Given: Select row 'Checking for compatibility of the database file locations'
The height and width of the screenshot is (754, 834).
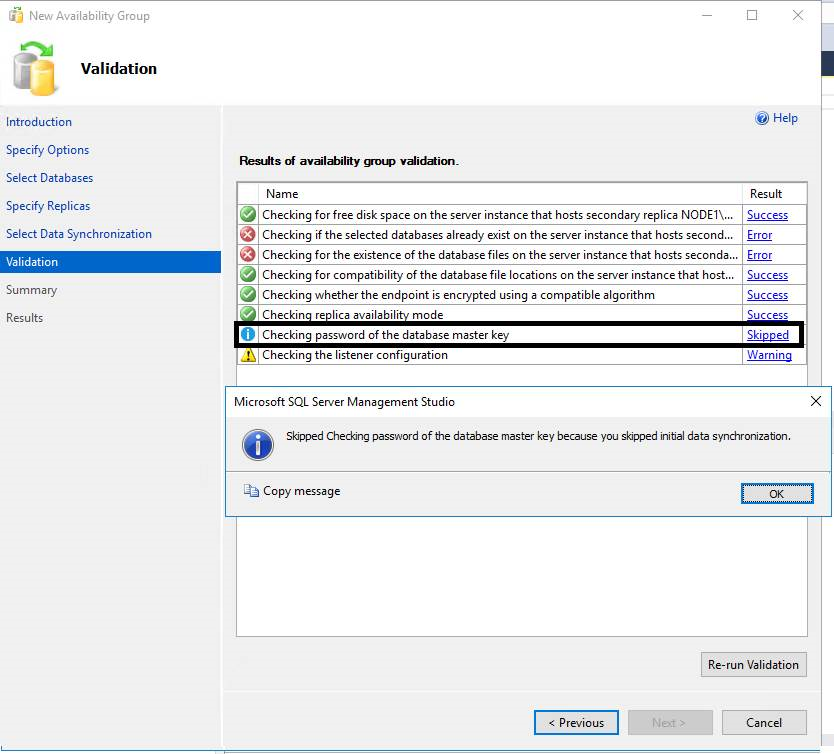Looking at the screenshot, I should click(x=522, y=275).
